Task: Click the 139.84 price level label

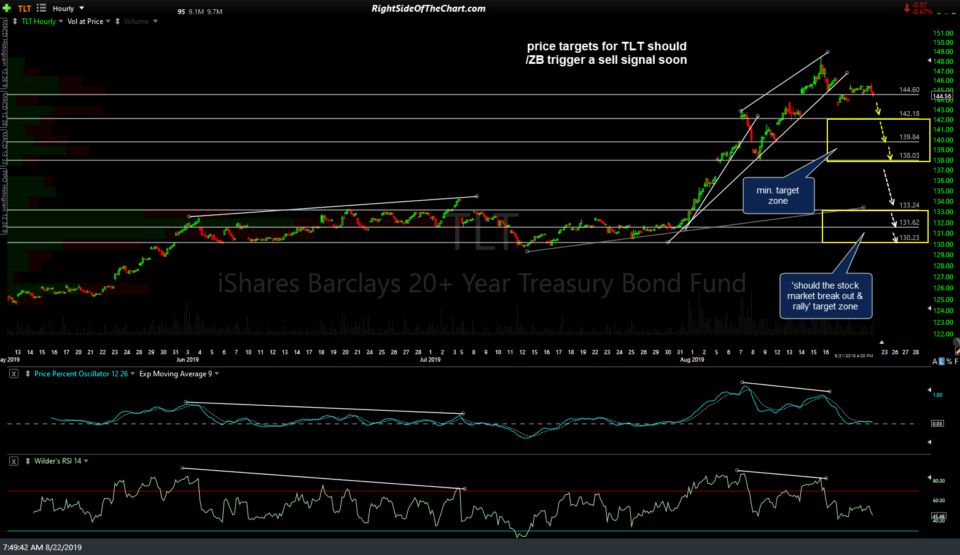Action: [909, 137]
